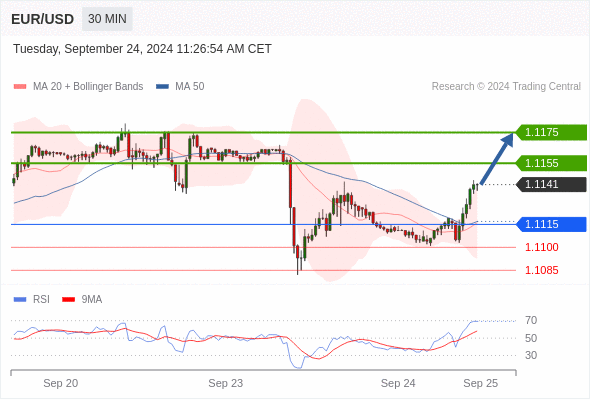
Task: Click the 9MA legend label
Action: [x=92, y=300]
